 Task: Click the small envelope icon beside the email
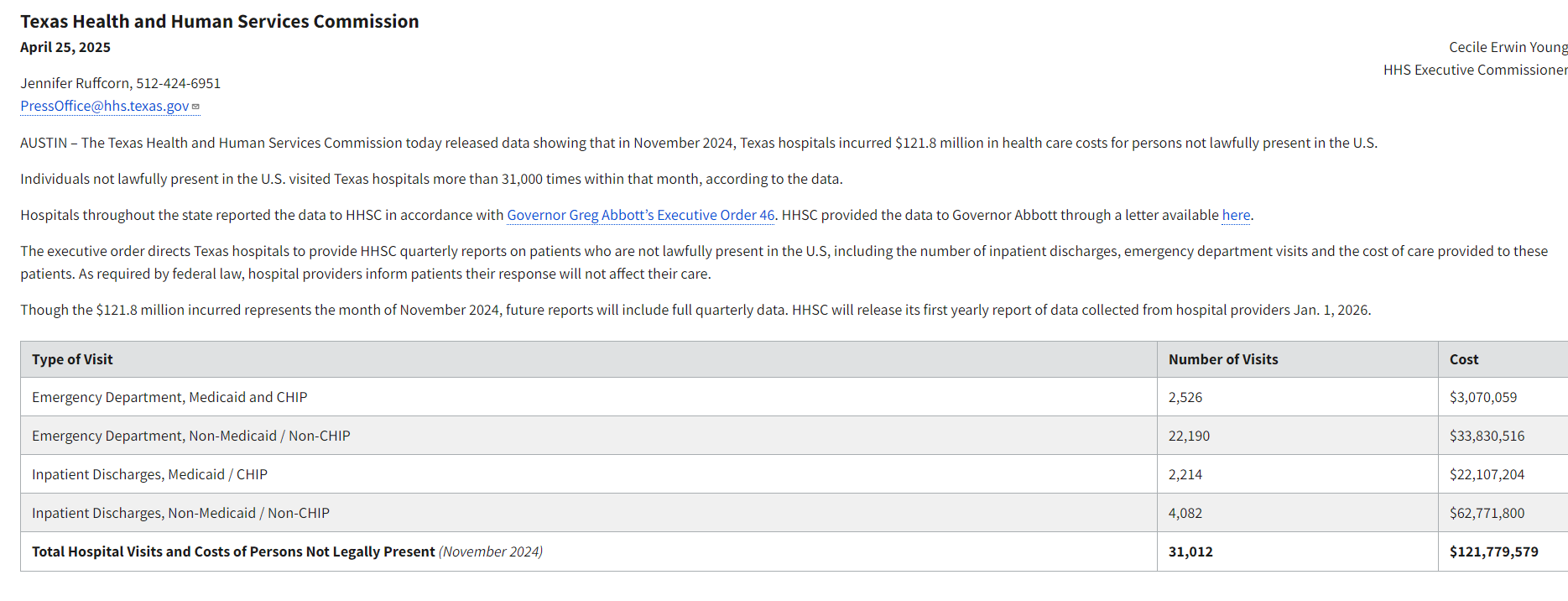(x=195, y=107)
